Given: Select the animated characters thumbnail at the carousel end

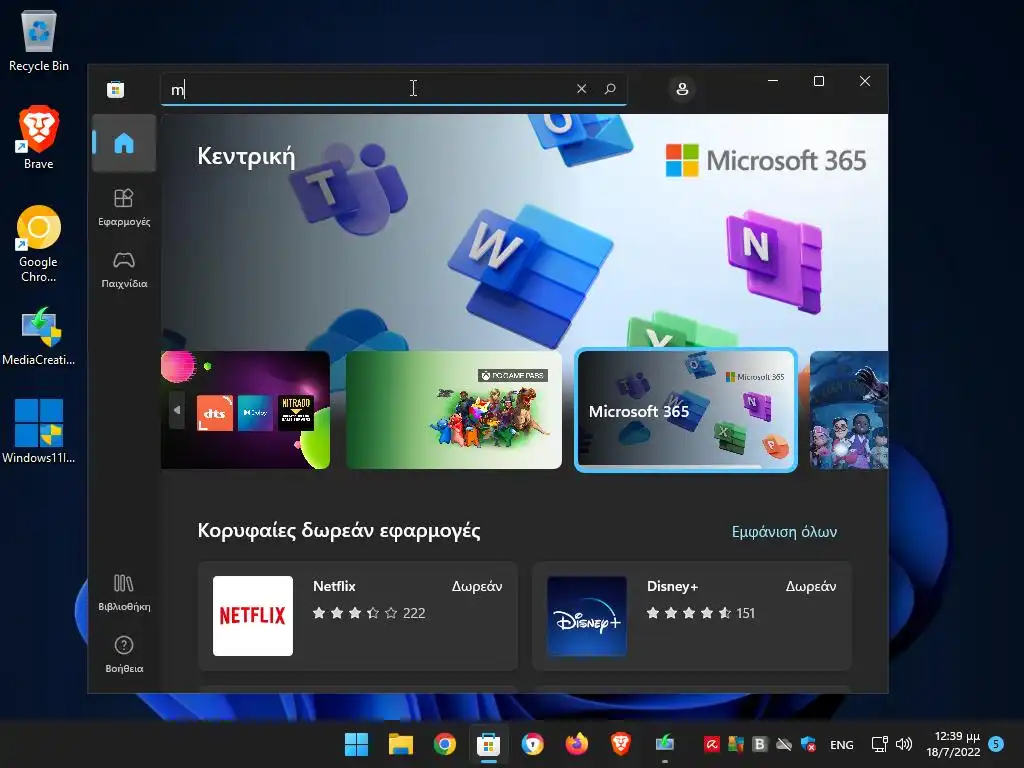Looking at the screenshot, I should tap(849, 410).
